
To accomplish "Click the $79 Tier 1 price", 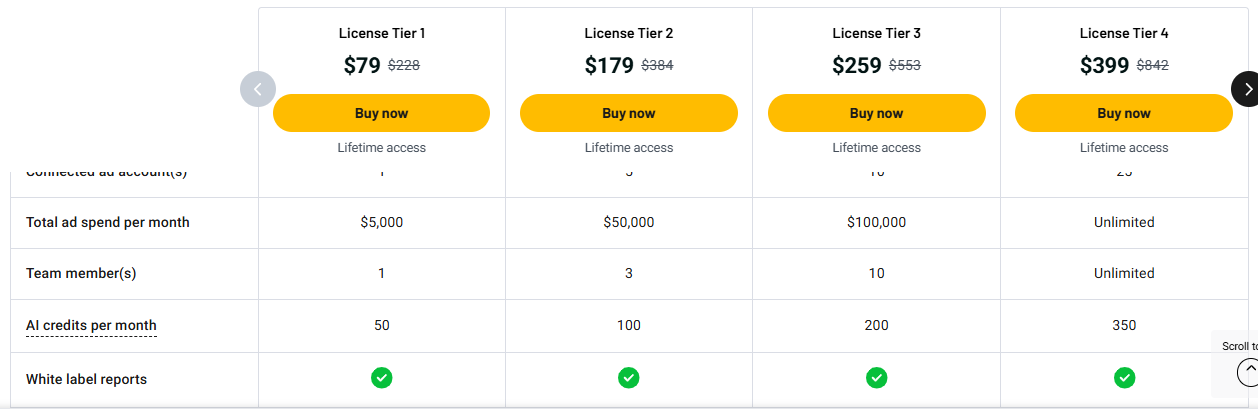I will pyautogui.click(x=362, y=66).
